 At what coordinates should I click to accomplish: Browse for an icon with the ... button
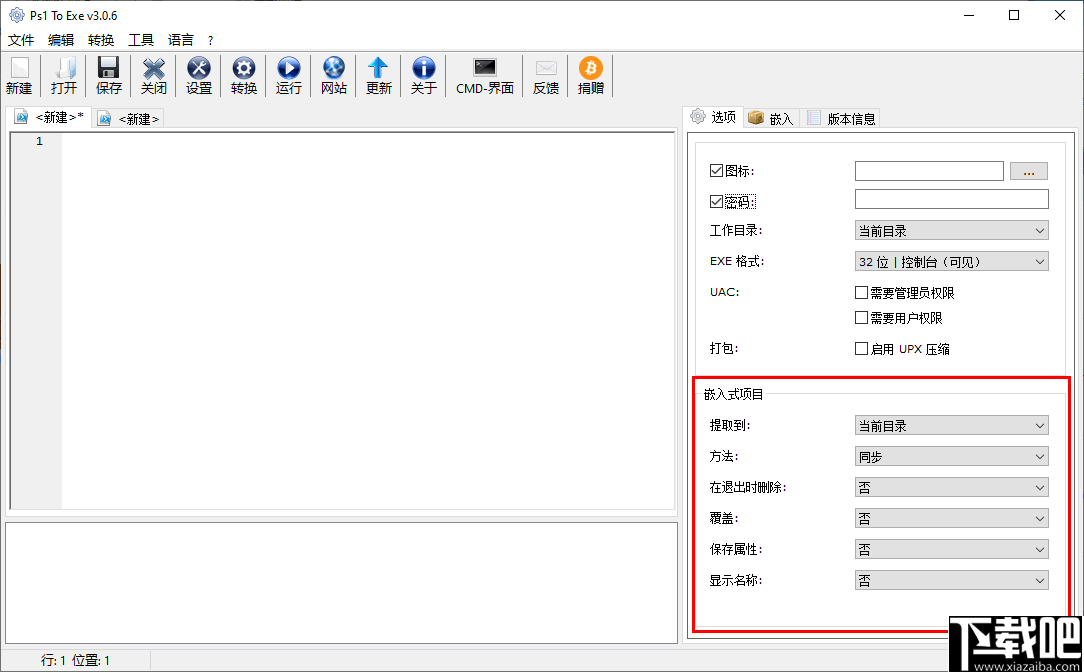click(x=1028, y=170)
